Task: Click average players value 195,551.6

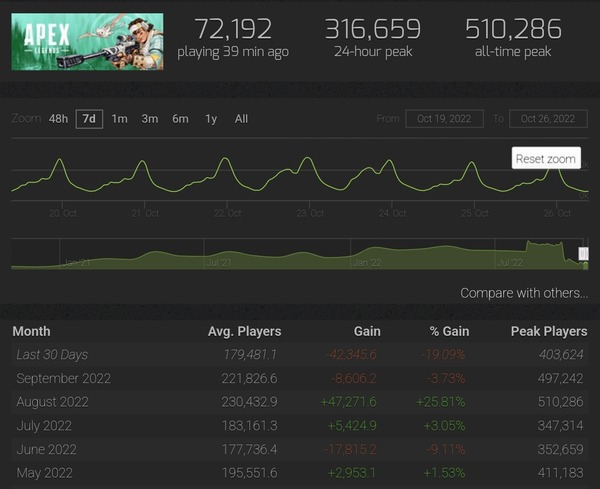Action: [x=249, y=473]
